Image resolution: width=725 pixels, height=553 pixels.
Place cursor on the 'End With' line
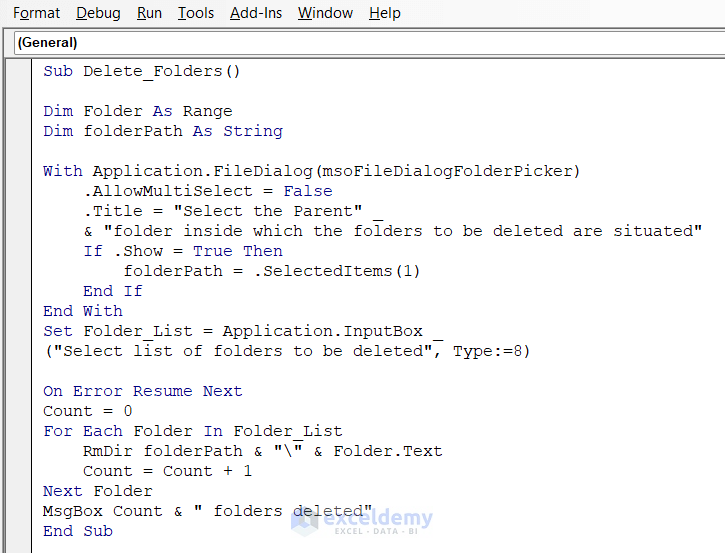[82, 311]
